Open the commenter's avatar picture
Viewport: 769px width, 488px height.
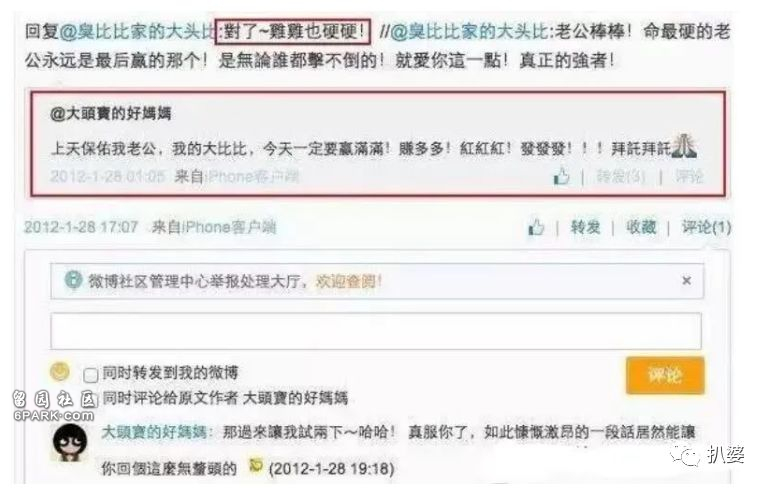(x=70, y=443)
